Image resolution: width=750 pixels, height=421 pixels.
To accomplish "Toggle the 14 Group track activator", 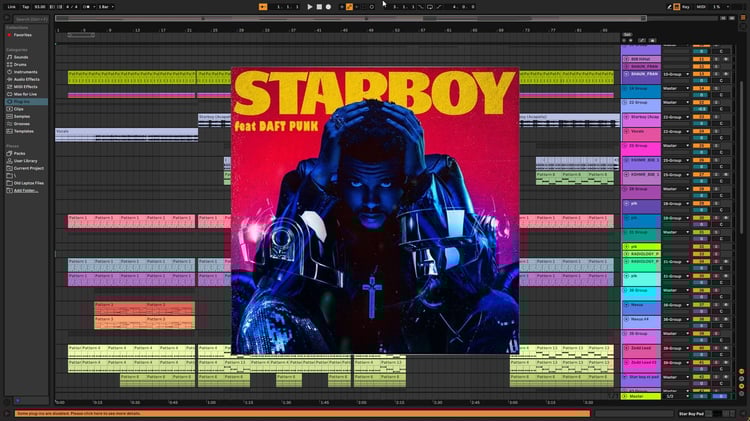I will [x=701, y=89].
